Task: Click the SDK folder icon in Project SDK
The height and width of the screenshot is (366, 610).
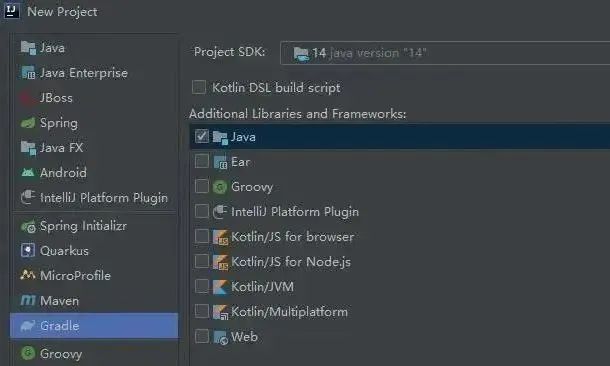Action: click(301, 53)
